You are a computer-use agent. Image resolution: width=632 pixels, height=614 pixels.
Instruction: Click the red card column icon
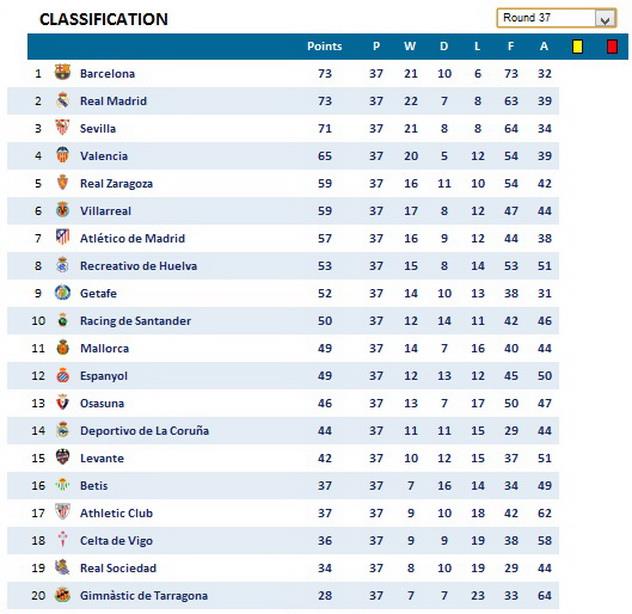pyautogui.click(x=611, y=46)
